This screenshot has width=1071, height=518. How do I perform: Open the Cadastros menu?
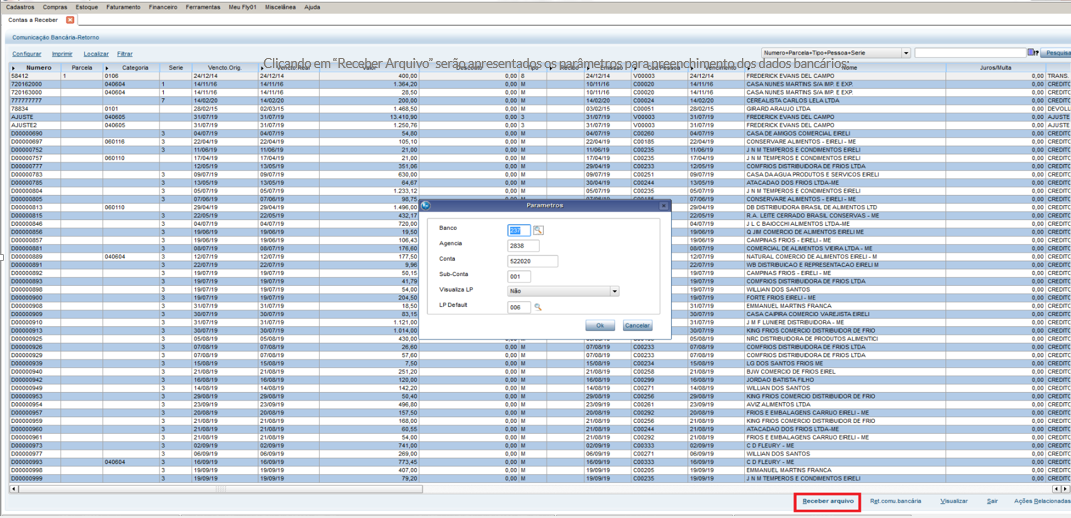(20, 7)
